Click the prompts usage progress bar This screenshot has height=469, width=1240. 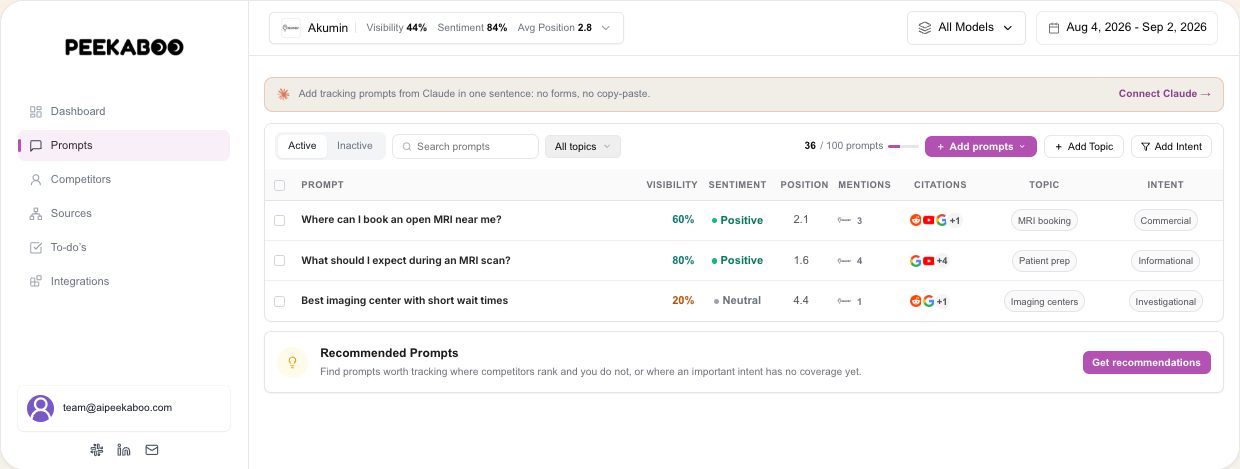(903, 147)
